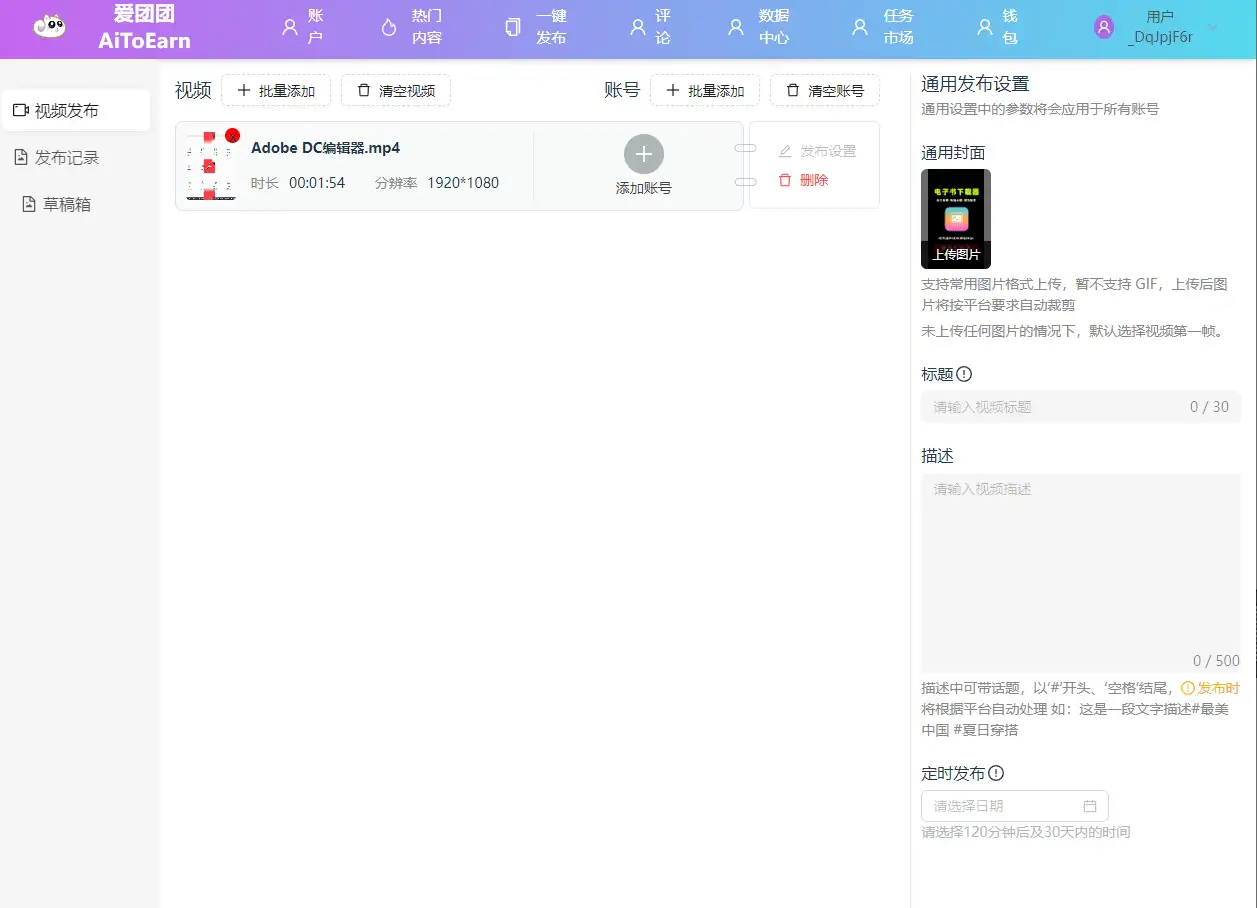Expand the user account dropdown arrow

(1213, 28)
